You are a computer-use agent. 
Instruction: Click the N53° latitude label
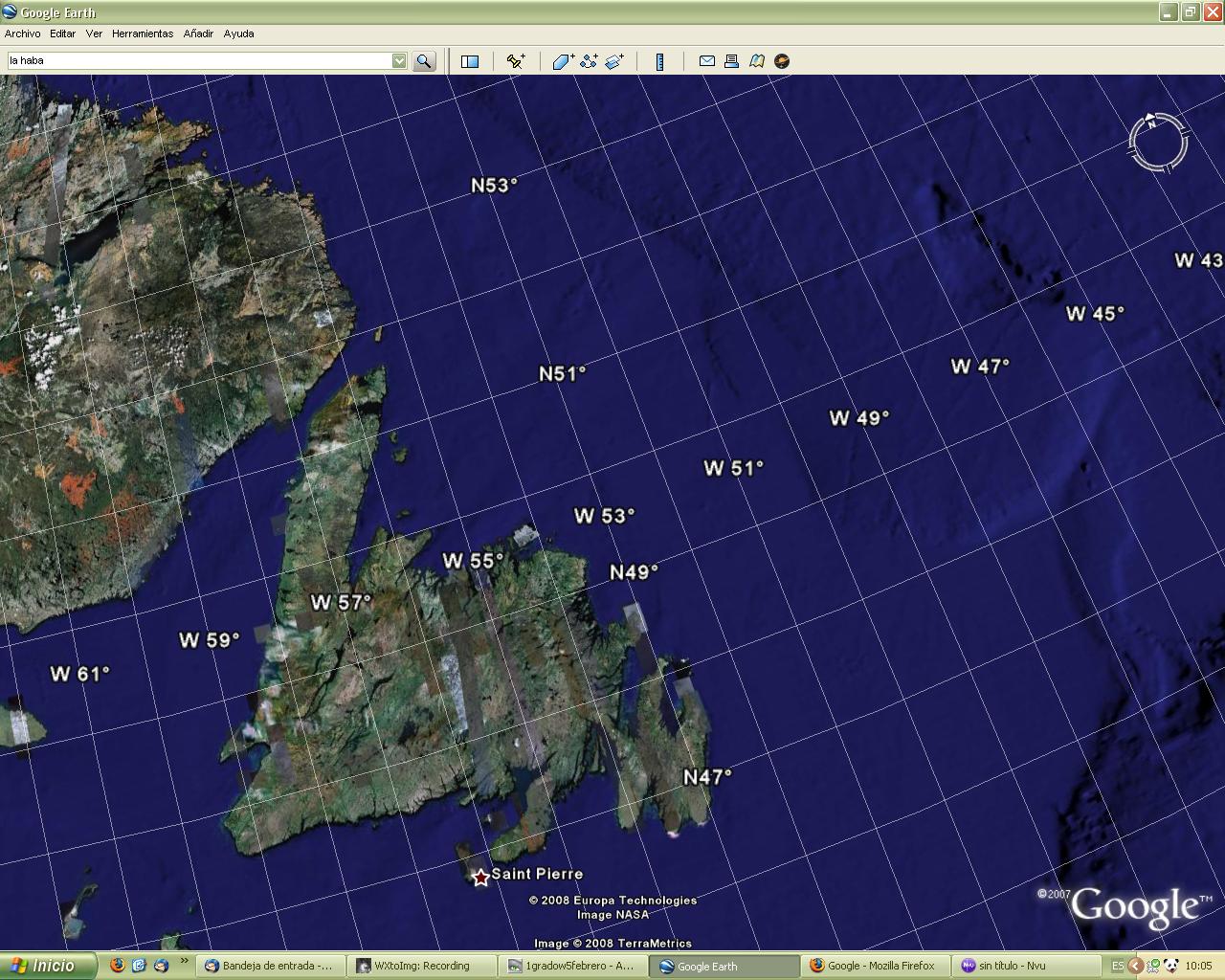tap(495, 186)
